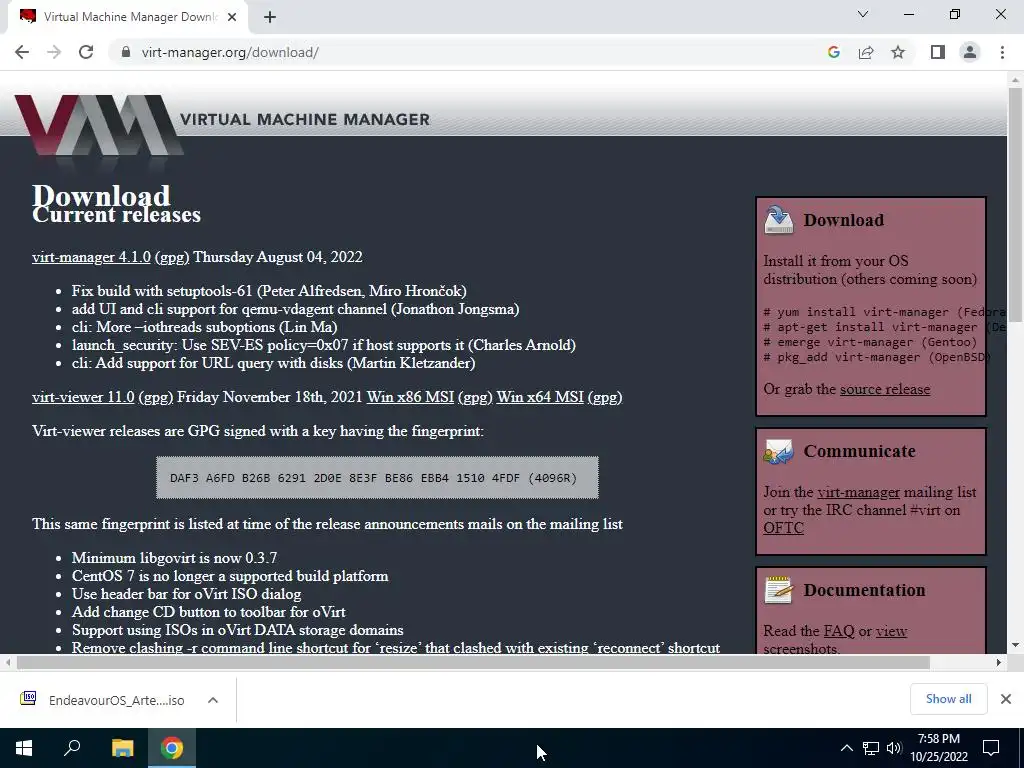The height and width of the screenshot is (768, 1024).
Task: Click the horizontal scrollbar thumb
Action: click(473, 662)
